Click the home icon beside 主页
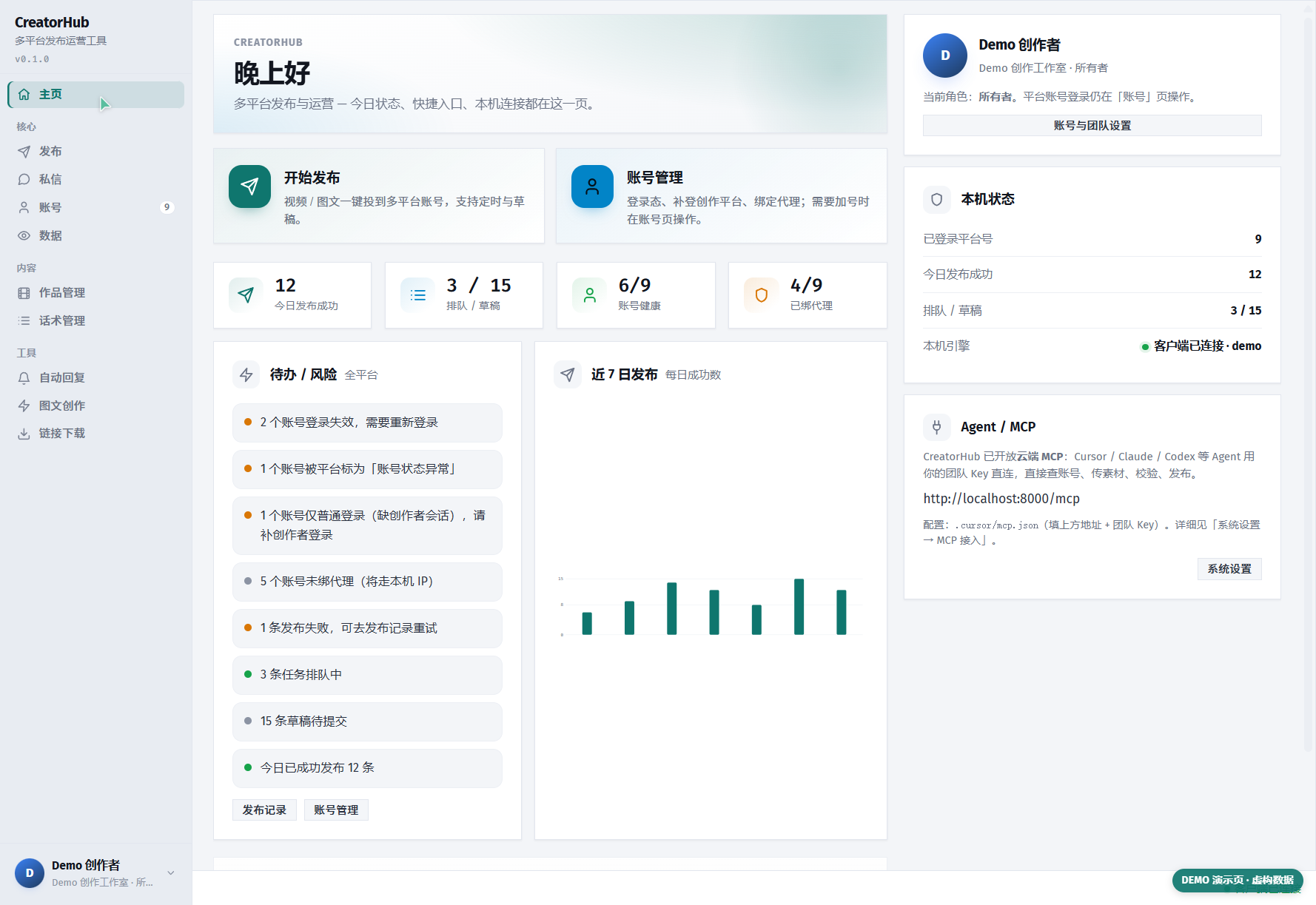This screenshot has width=1316, height=905. pos(24,95)
